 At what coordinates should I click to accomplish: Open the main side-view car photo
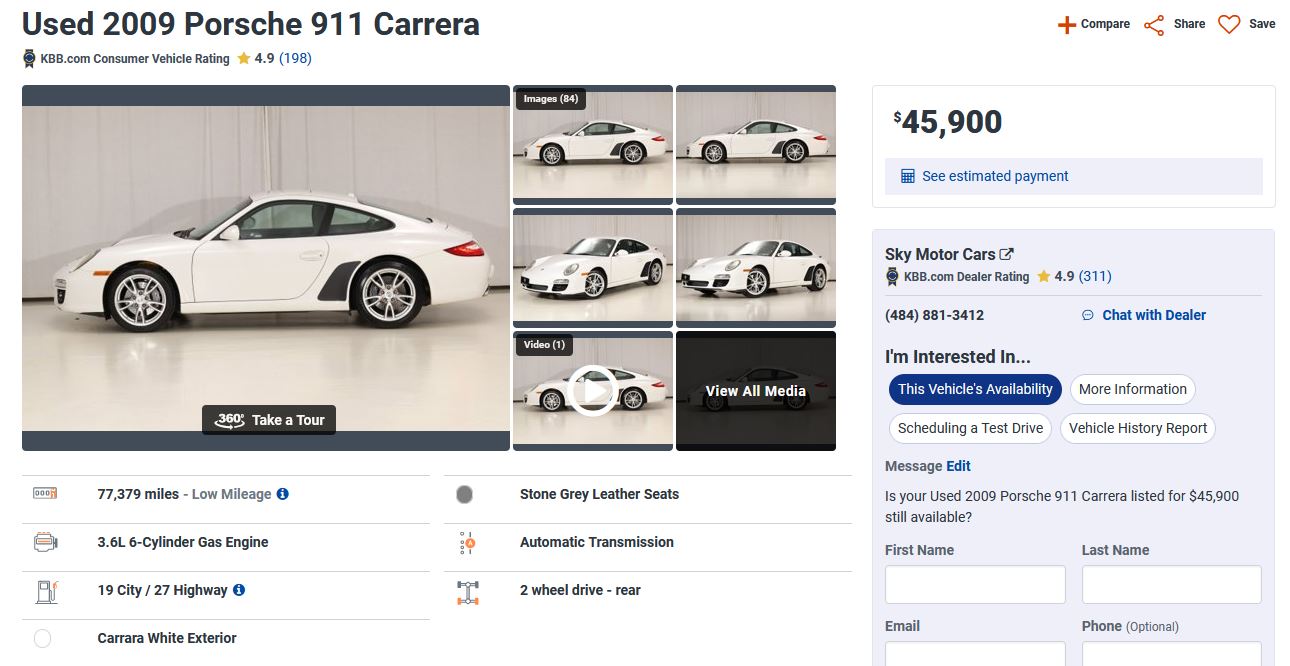click(x=266, y=268)
